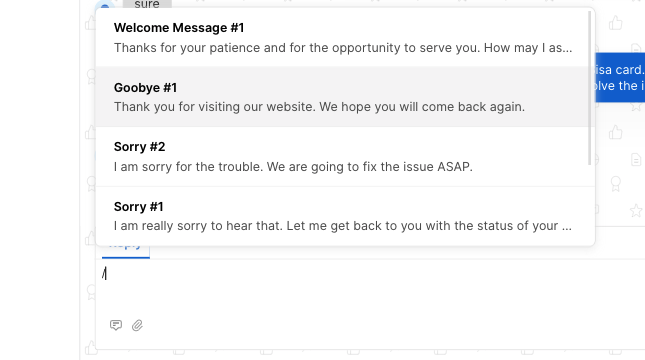645x360 pixels.
Task: Click 'I am really sorry to hear' text
Action: click(x=343, y=226)
